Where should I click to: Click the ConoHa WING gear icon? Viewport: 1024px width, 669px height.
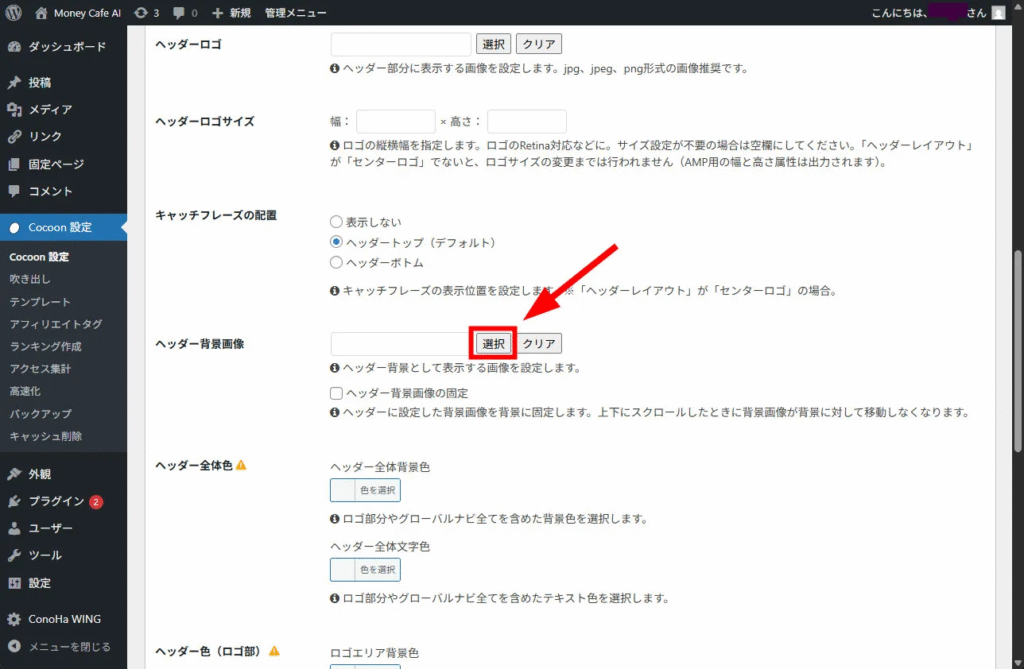14,619
